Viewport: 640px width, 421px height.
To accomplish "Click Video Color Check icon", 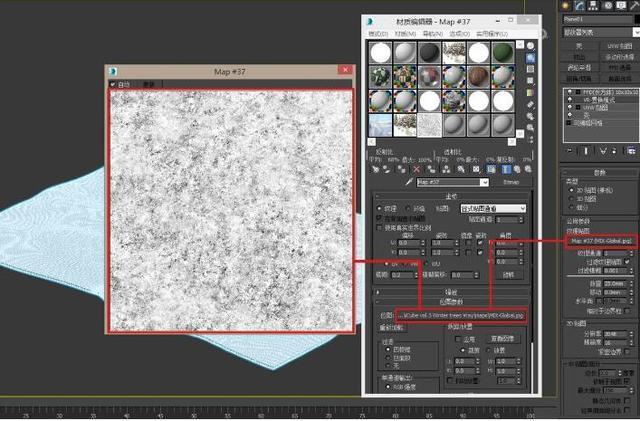I will [530, 93].
